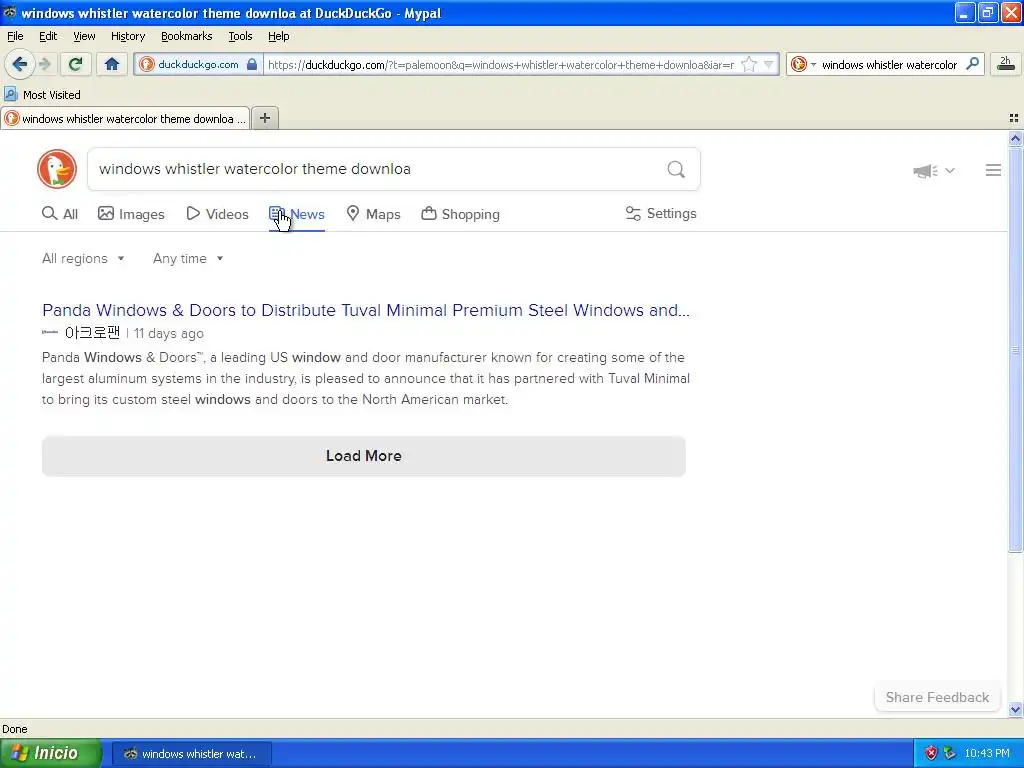Switch to the All results tab
Image resolution: width=1024 pixels, height=768 pixels.
tap(60, 214)
